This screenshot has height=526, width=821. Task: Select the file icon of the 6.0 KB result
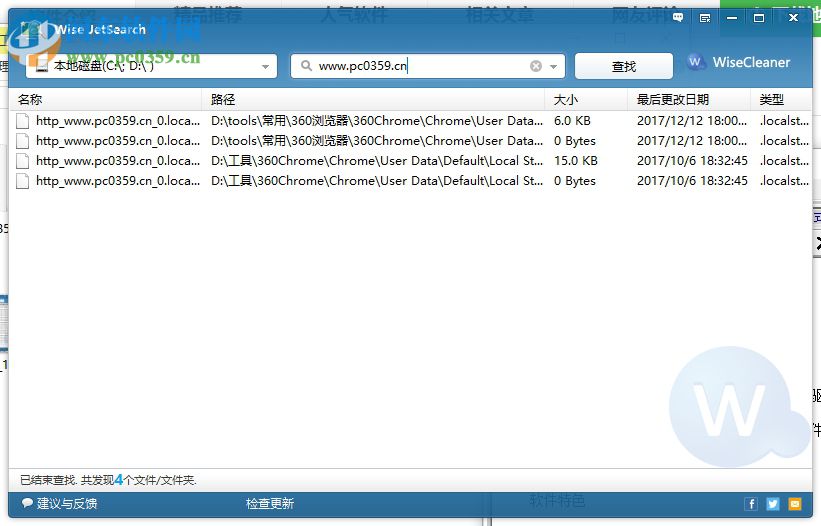[23, 121]
